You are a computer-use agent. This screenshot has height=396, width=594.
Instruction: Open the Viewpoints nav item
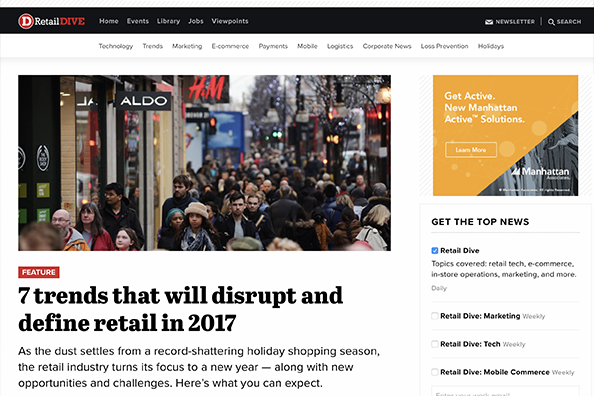pyautogui.click(x=230, y=21)
